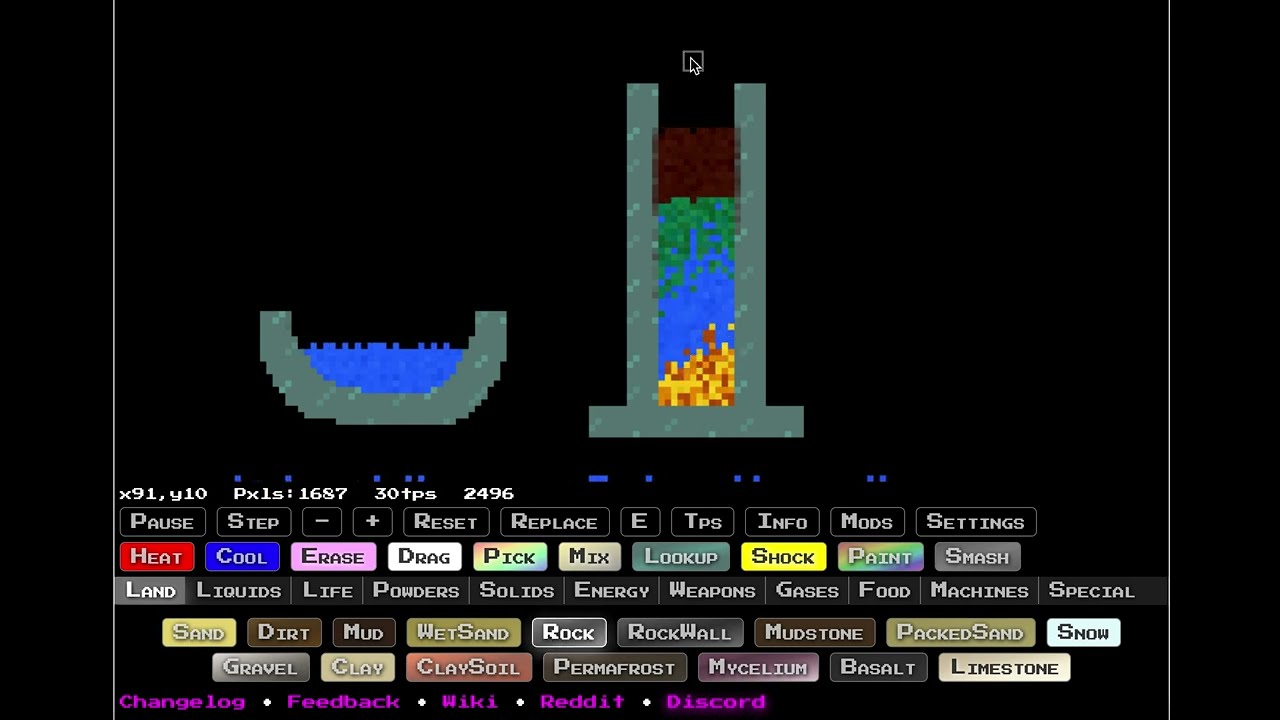Select the Heat tool
1280x720 pixels.
coord(156,557)
